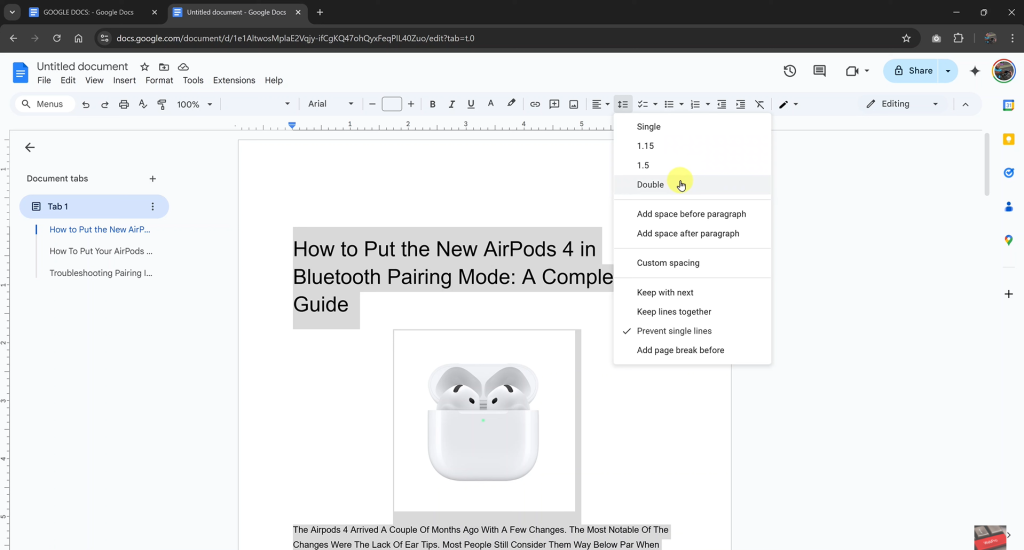The width and height of the screenshot is (1024, 550).
Task: Decrease font size with minus button
Action: point(372,105)
